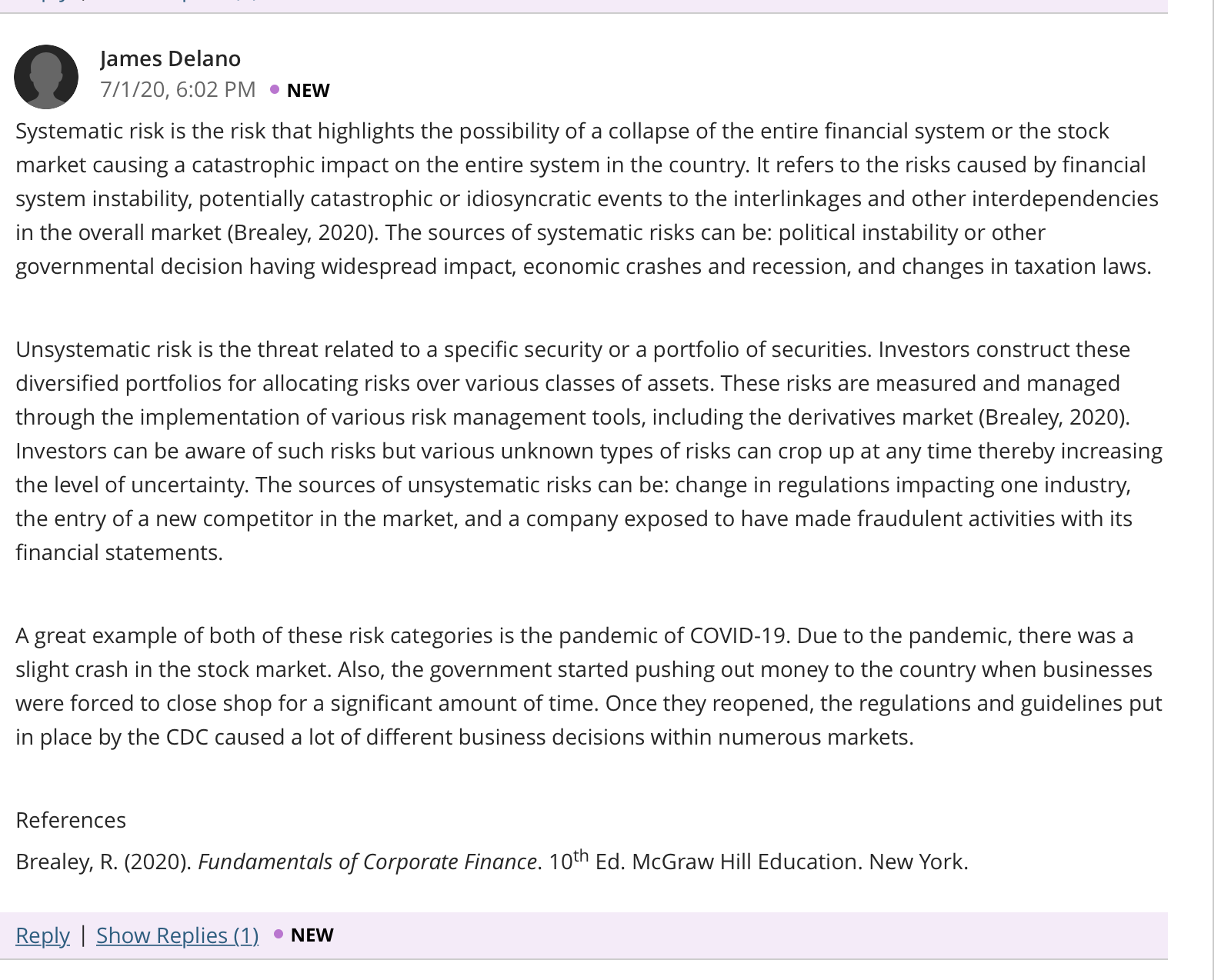Expand Show Replies (1)
Viewport: 1231px width, 980px height.
(177, 935)
